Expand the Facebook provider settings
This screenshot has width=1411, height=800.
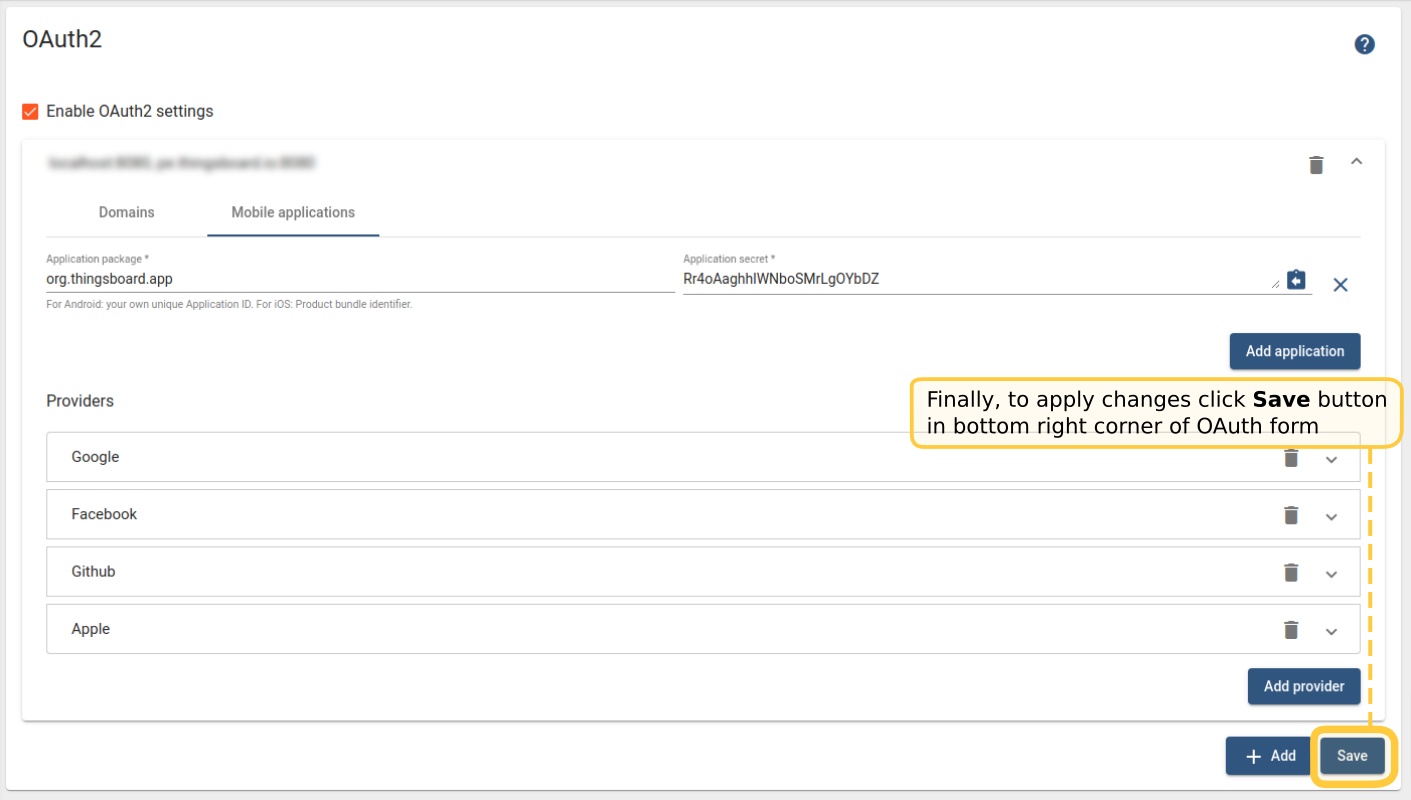coord(1331,517)
